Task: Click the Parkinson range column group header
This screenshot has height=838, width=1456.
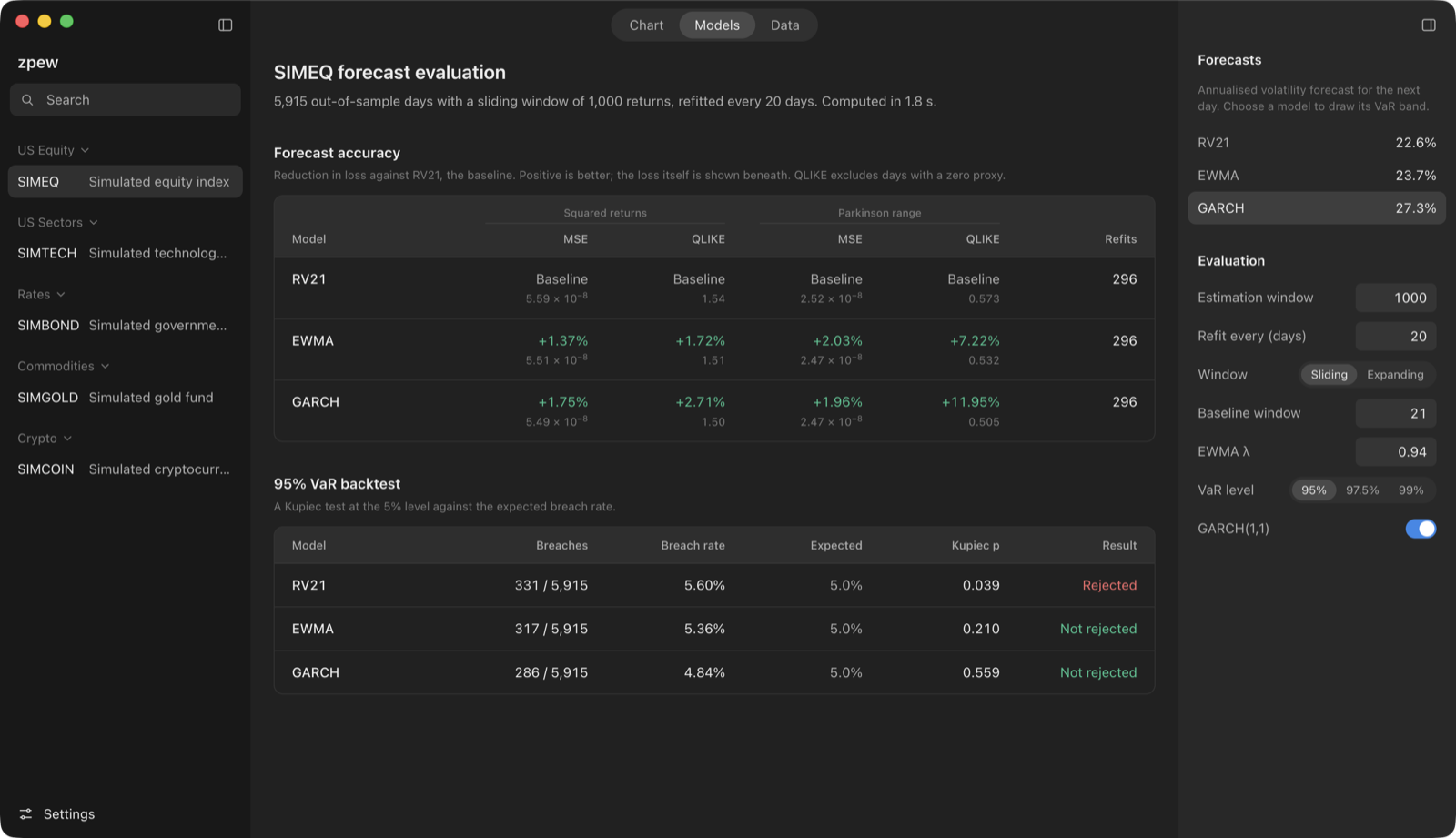Action: point(879,213)
